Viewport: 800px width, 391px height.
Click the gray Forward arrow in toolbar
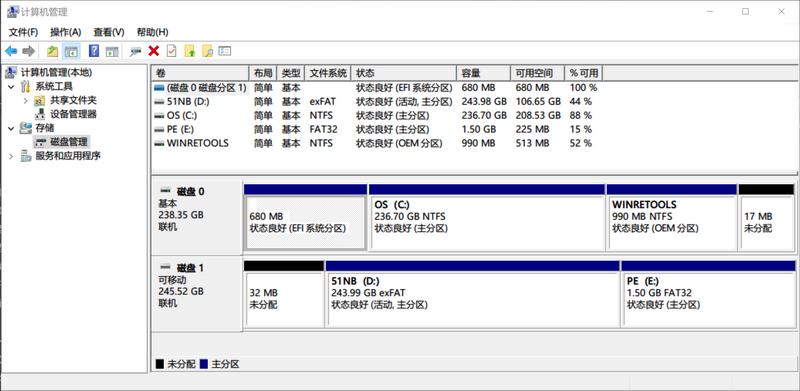(29, 51)
